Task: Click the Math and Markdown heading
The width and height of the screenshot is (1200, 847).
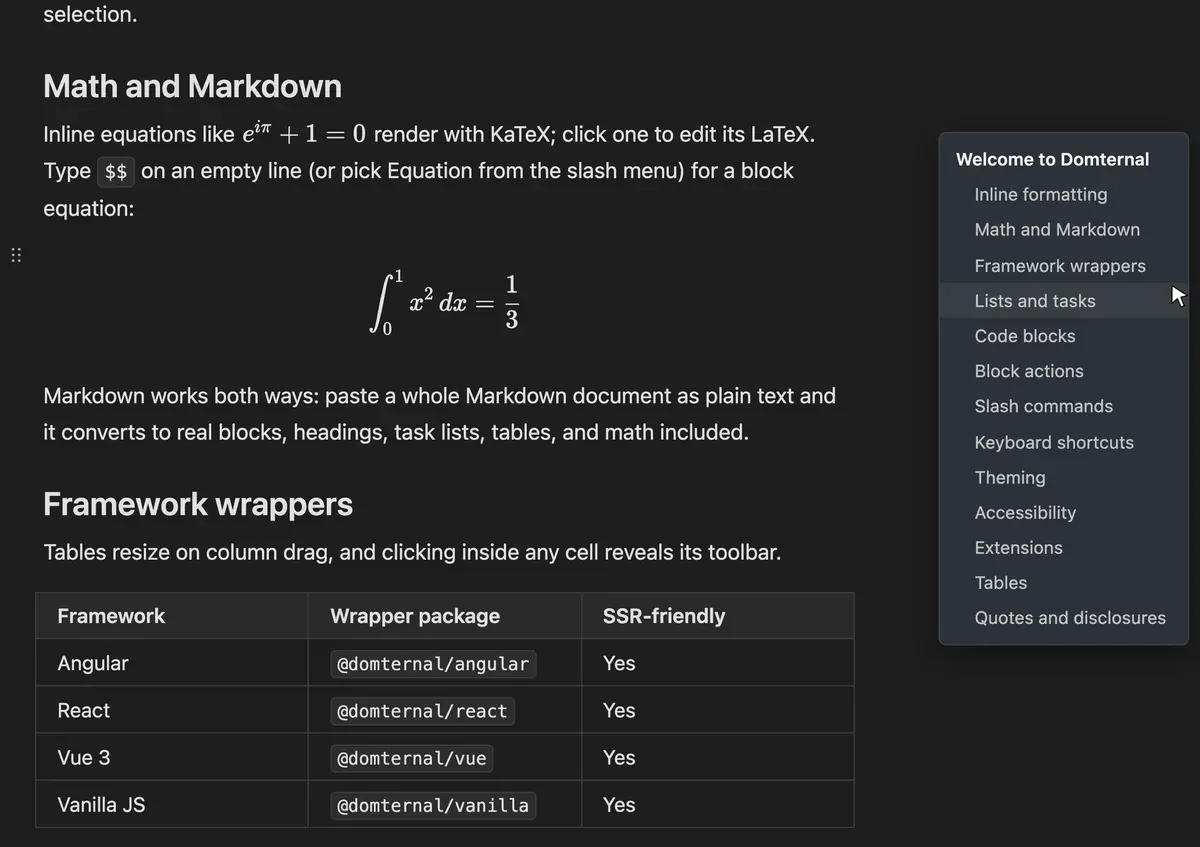Action: pyautogui.click(x=192, y=86)
